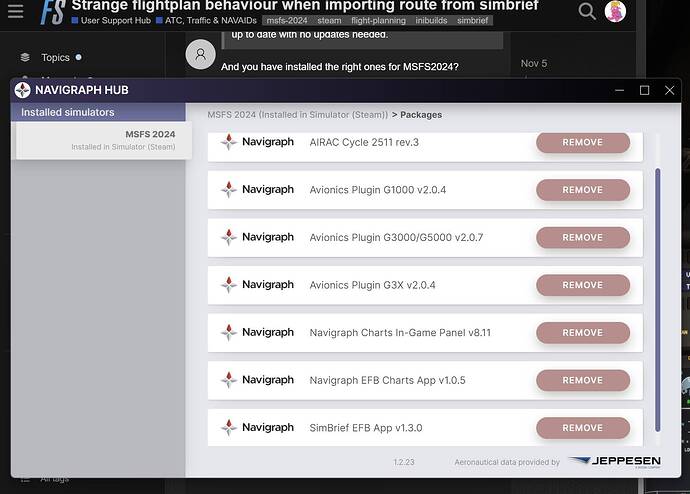Open the user avatar profile menu
The width and height of the screenshot is (690, 494).
point(615,11)
